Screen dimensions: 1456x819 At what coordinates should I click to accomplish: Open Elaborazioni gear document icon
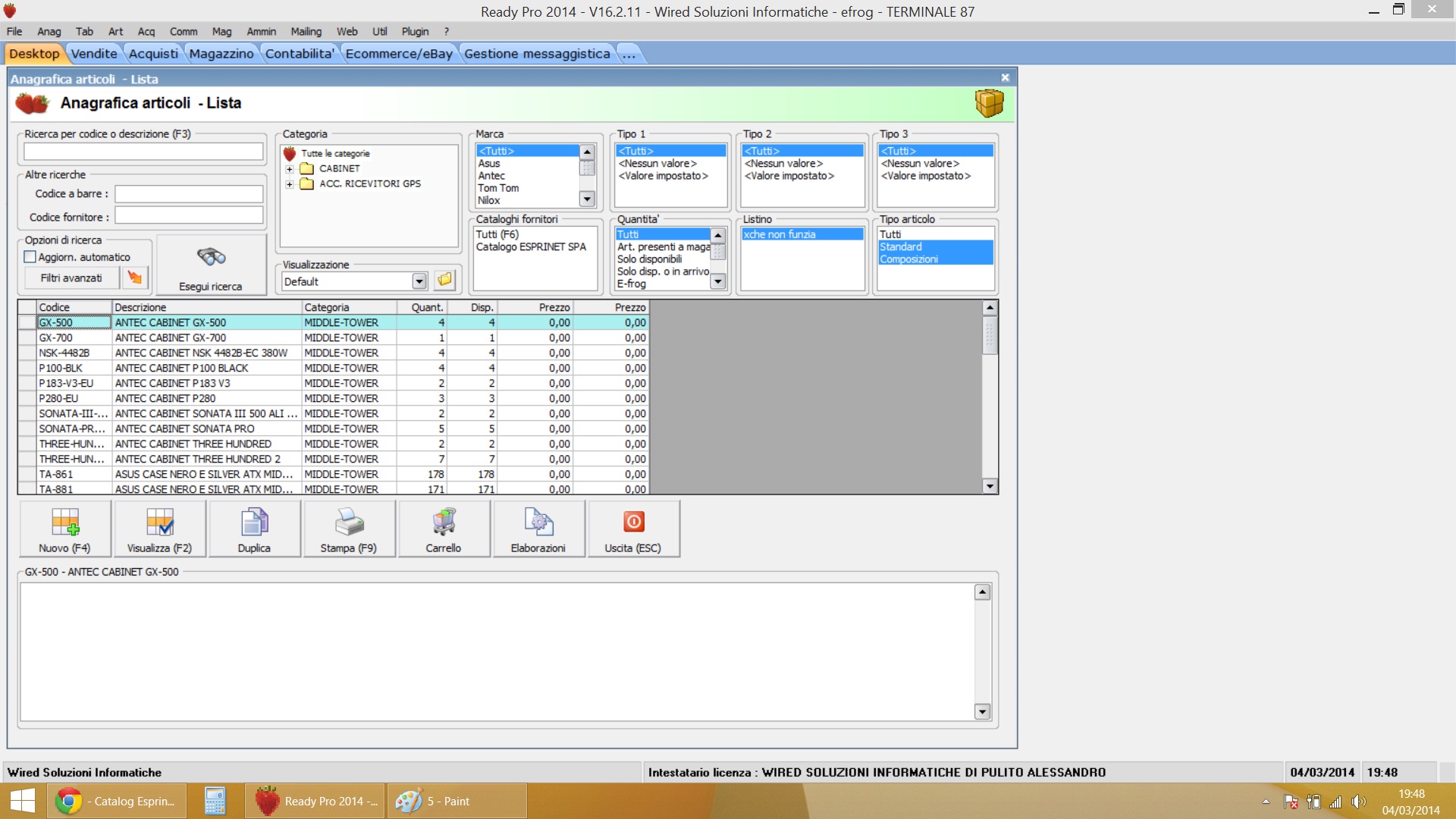coord(538,529)
